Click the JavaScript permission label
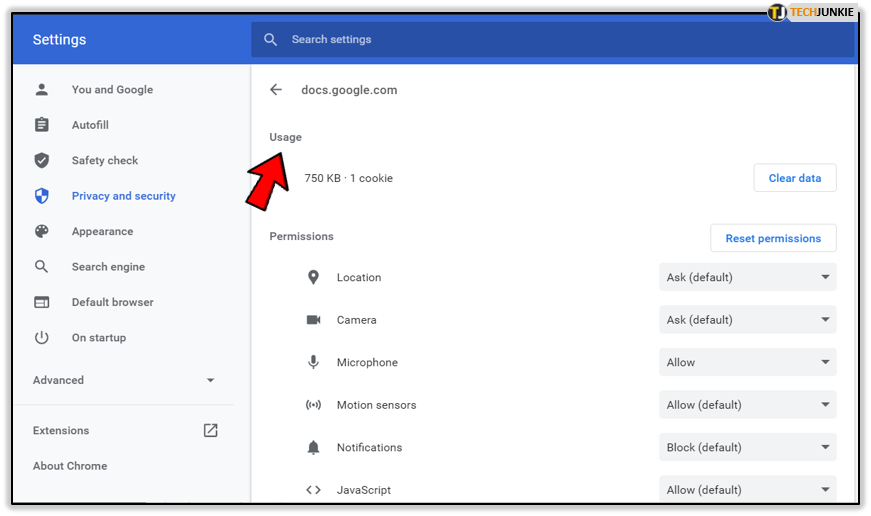This screenshot has height=516, width=871. pyautogui.click(x=364, y=490)
